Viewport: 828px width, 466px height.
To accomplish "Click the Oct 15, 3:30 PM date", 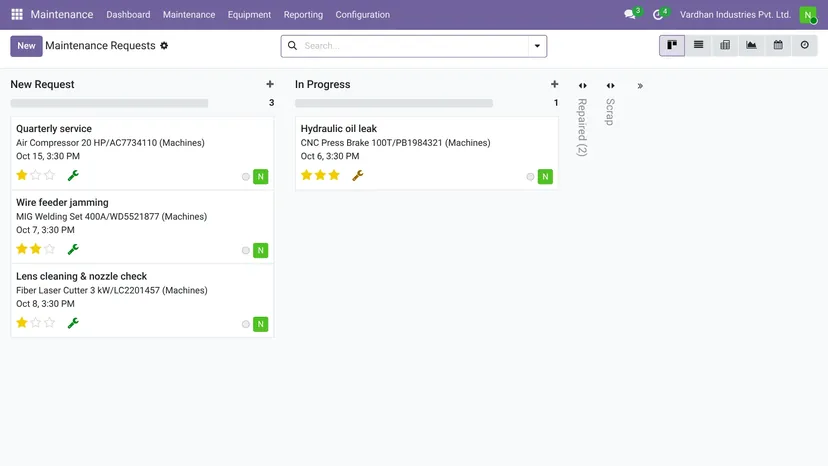I will tap(48, 156).
